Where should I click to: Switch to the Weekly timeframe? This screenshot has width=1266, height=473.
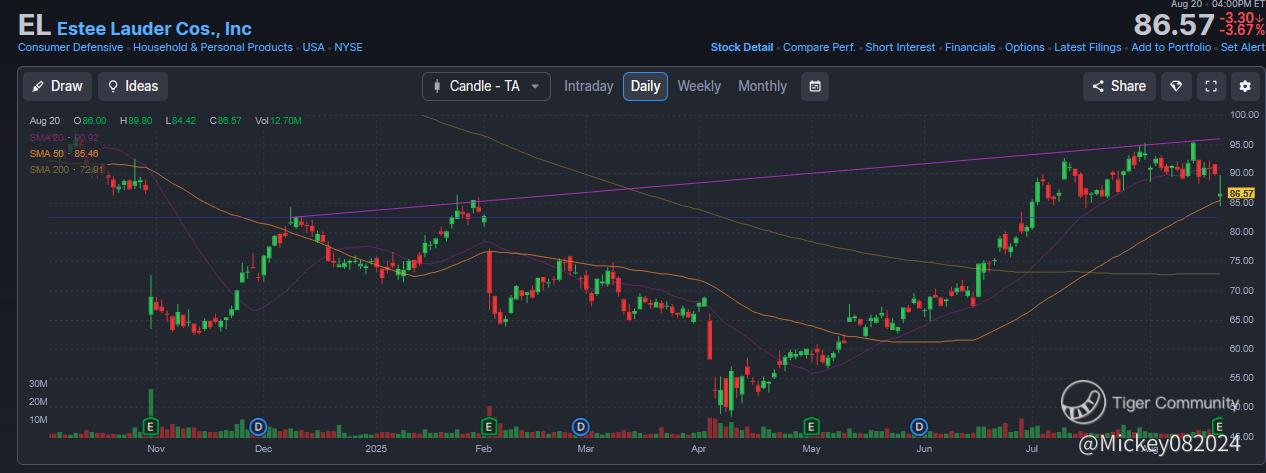pyautogui.click(x=699, y=86)
